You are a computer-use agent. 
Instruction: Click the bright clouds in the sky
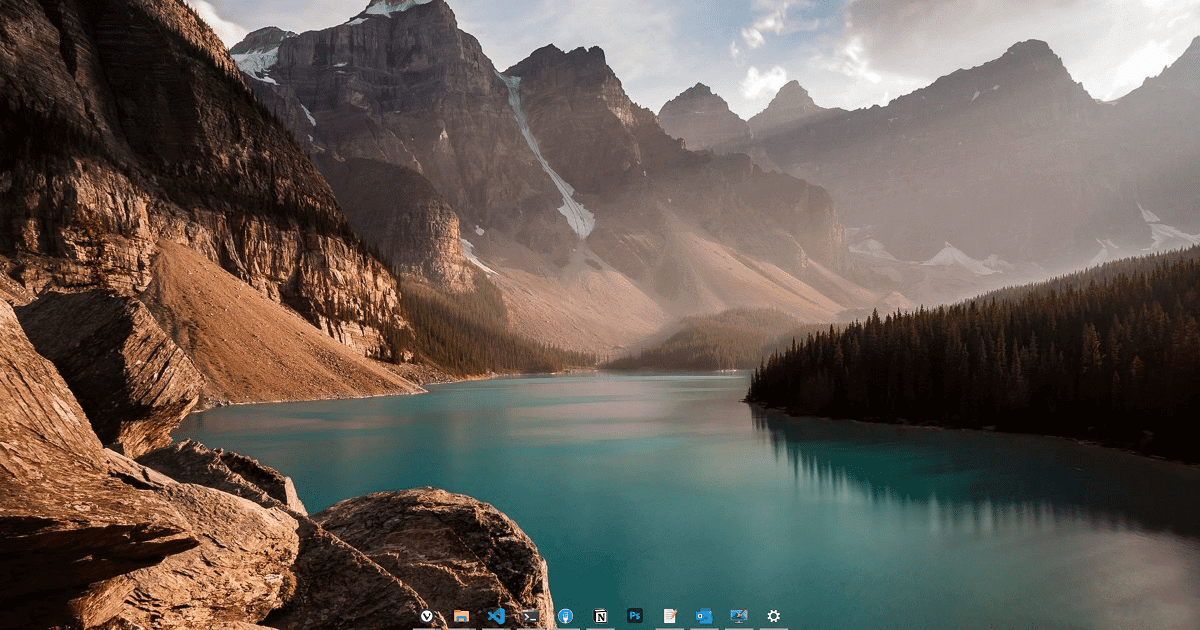[x=765, y=80]
